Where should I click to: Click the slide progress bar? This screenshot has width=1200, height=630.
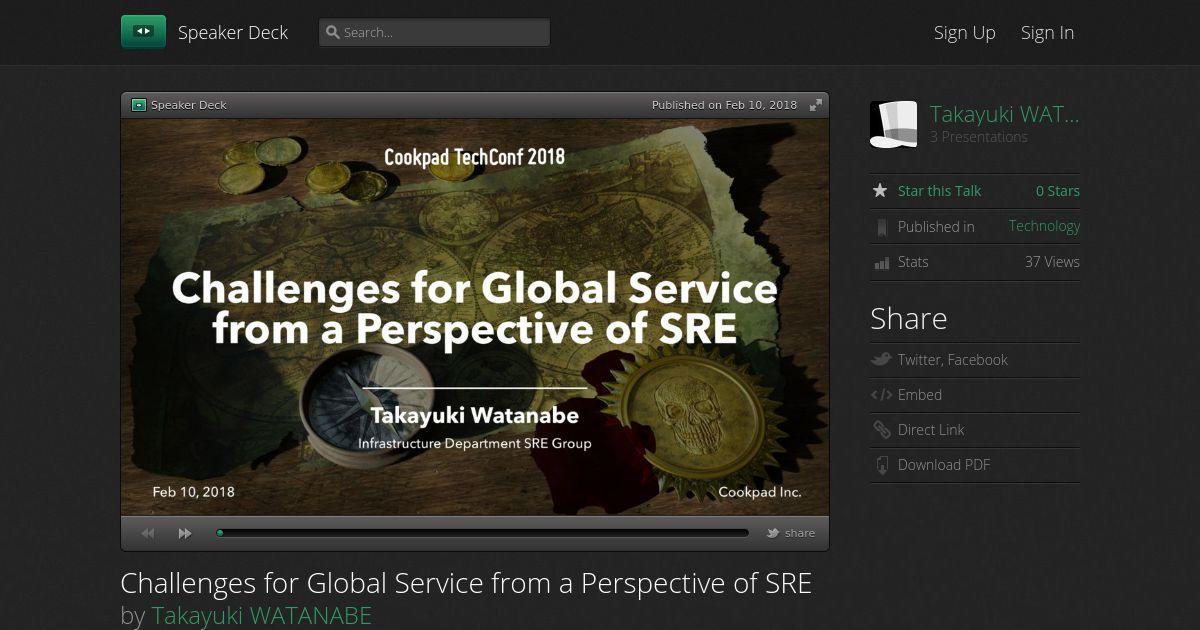tap(482, 533)
